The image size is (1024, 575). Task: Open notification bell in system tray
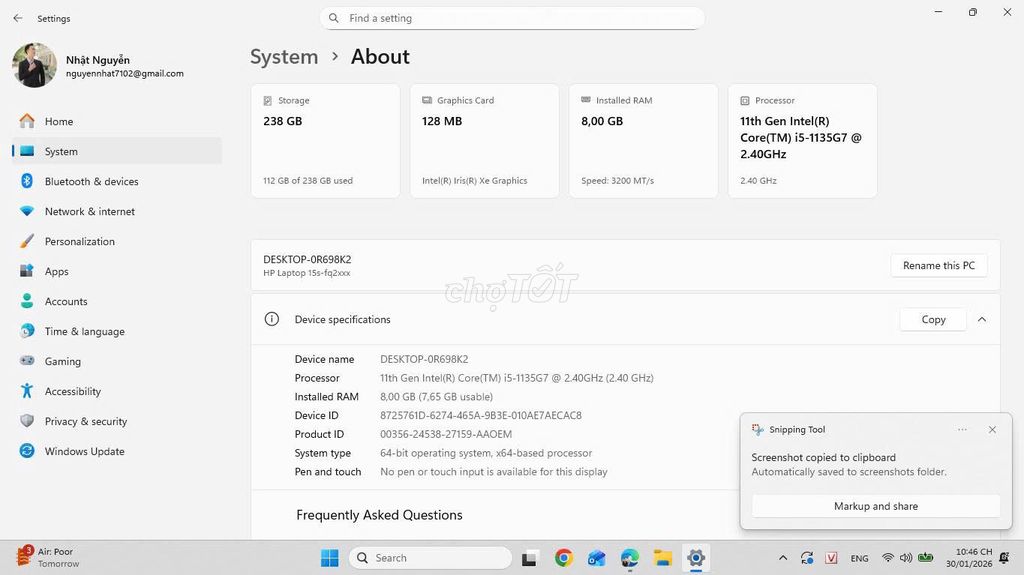1004,558
